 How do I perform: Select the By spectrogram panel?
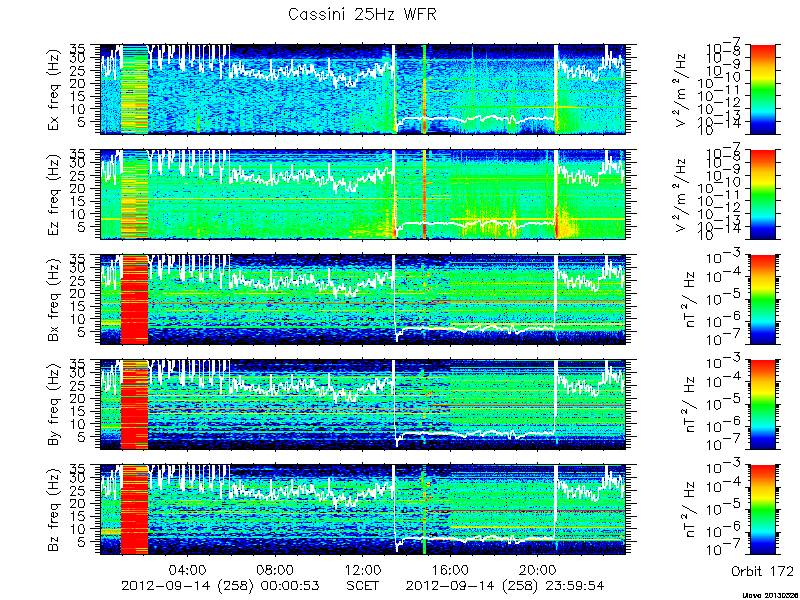[x=363, y=405]
